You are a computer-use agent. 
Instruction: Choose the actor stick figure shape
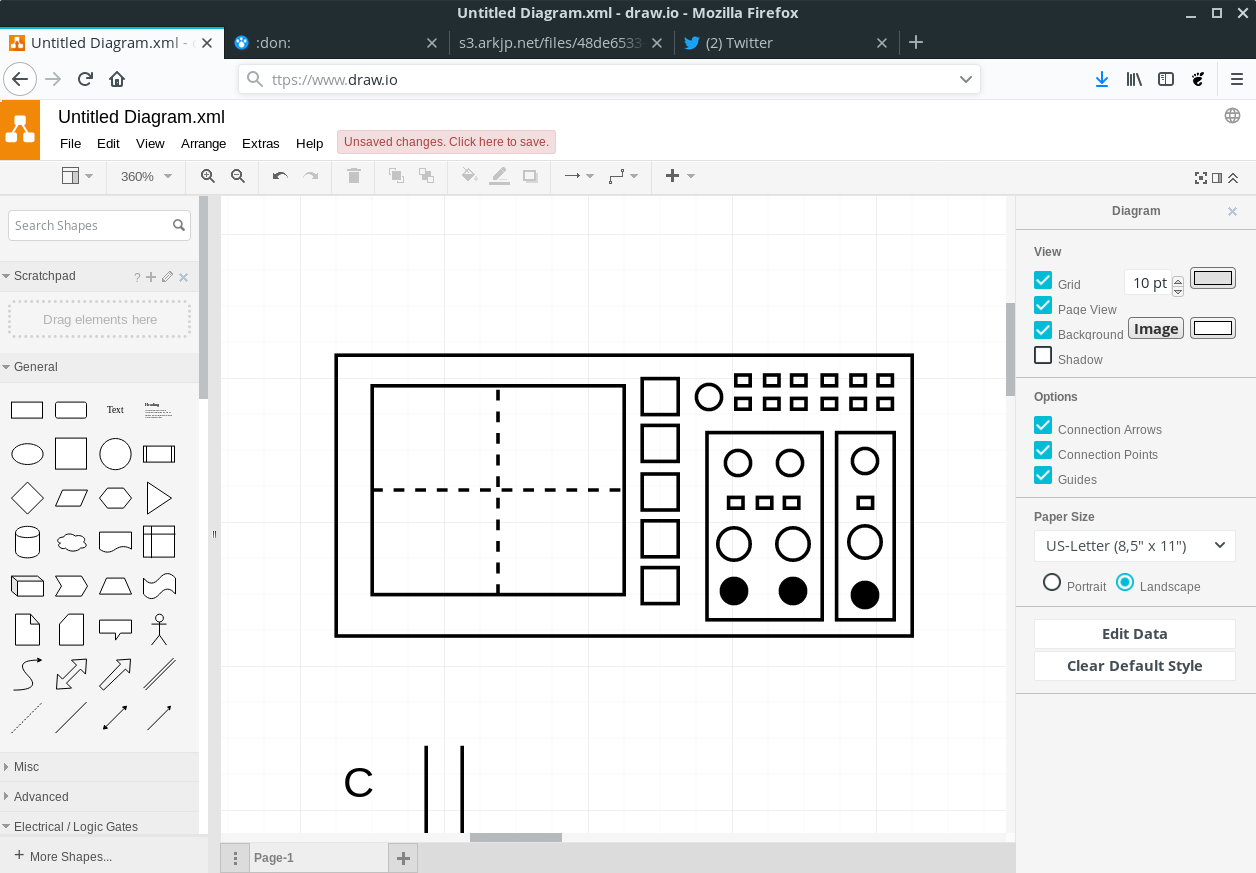click(x=159, y=629)
